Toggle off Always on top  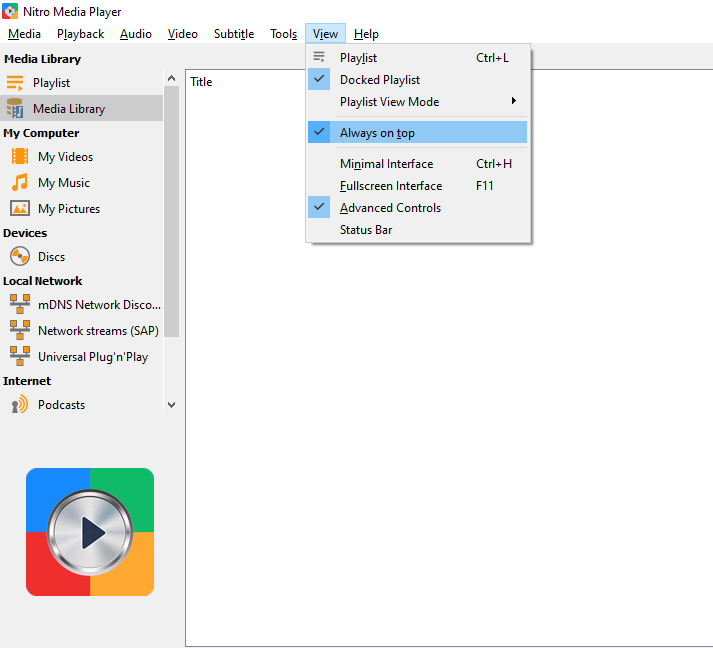417,132
